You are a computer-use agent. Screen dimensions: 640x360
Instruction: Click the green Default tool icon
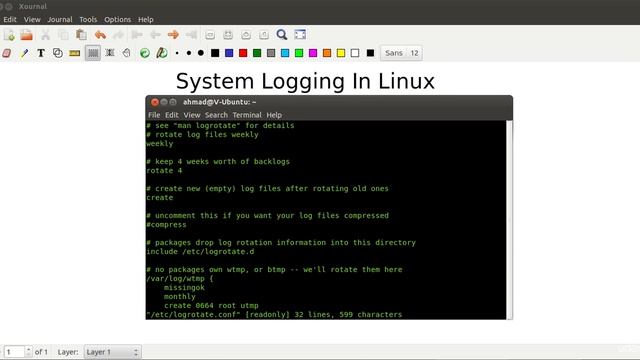(x=144, y=53)
